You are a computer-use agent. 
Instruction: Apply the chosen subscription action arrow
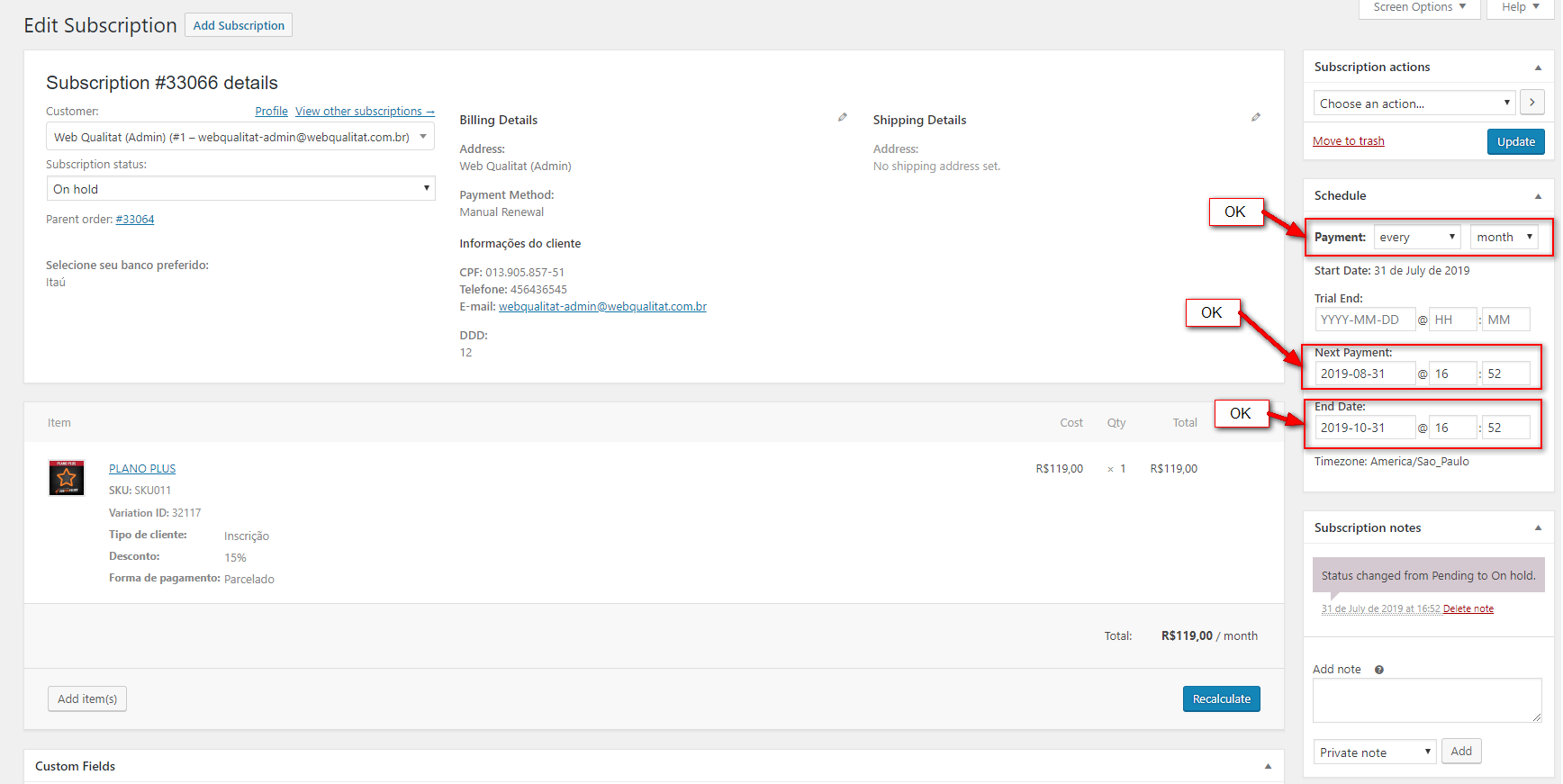pyautogui.click(x=1531, y=103)
